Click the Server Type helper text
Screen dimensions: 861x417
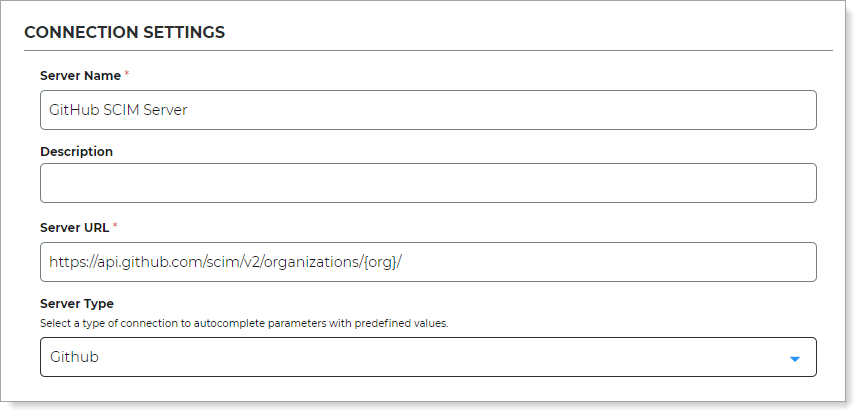point(243,323)
